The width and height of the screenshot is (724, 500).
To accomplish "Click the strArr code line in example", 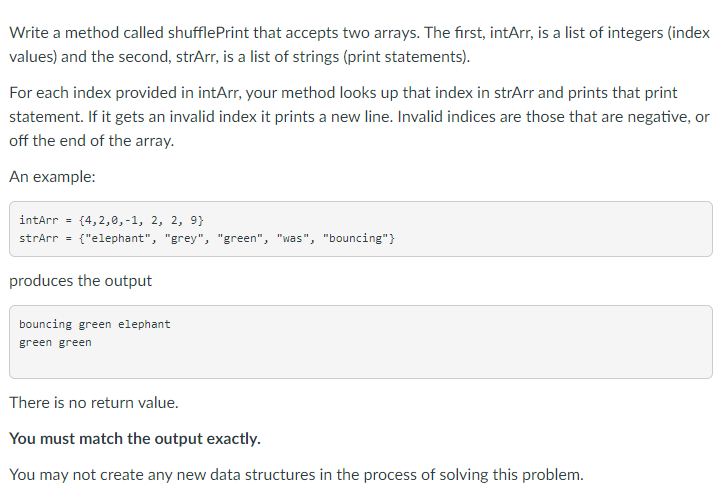I will tap(207, 239).
